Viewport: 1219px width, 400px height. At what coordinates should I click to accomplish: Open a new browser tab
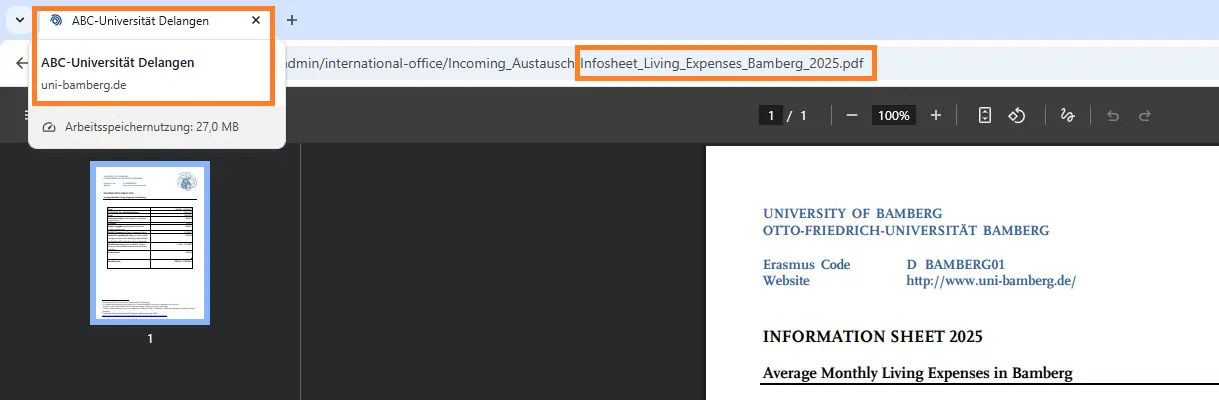pyautogui.click(x=292, y=20)
